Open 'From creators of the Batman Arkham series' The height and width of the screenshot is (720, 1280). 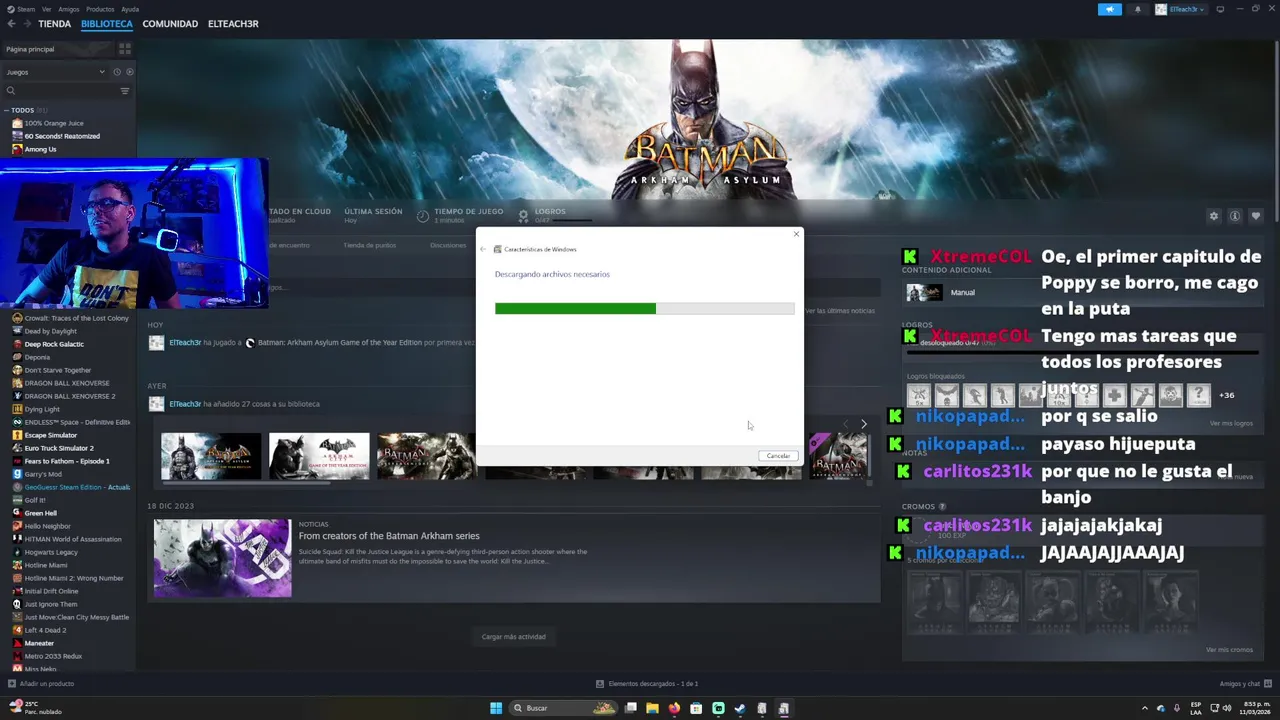click(x=389, y=536)
